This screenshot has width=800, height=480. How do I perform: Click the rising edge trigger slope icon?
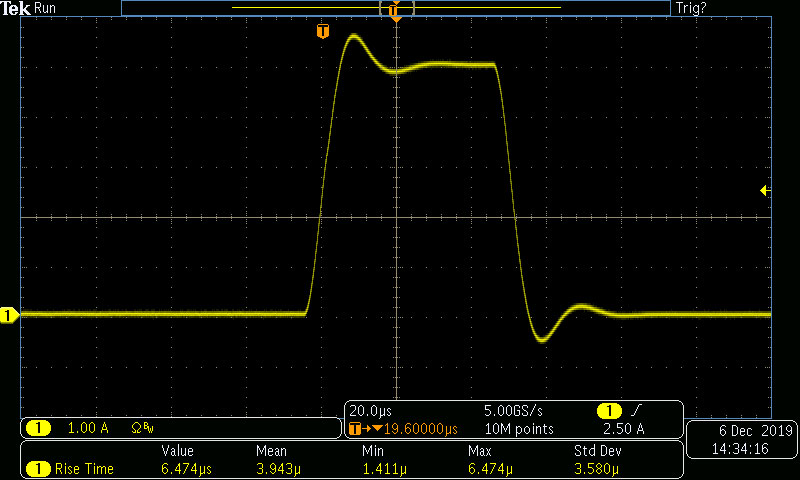637,411
